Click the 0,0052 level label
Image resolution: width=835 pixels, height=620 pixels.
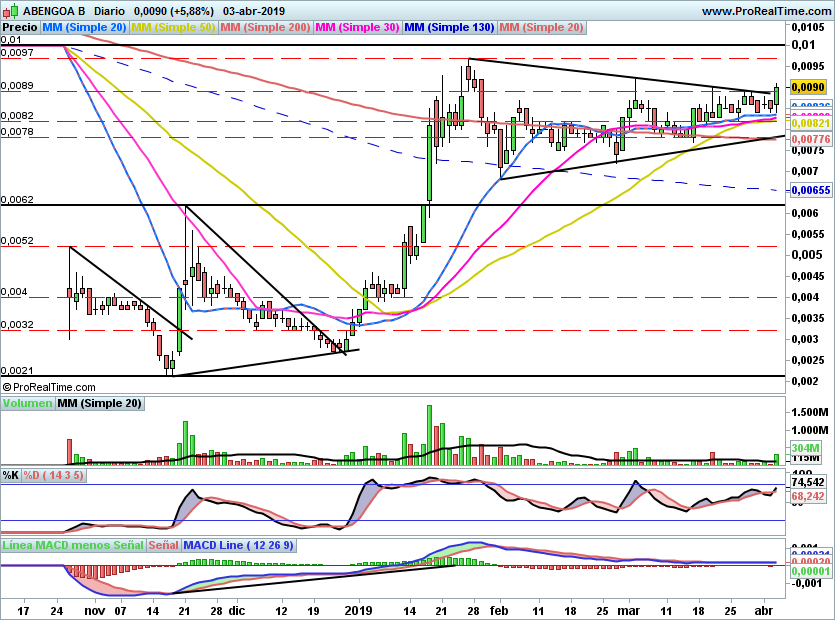pos(18,241)
